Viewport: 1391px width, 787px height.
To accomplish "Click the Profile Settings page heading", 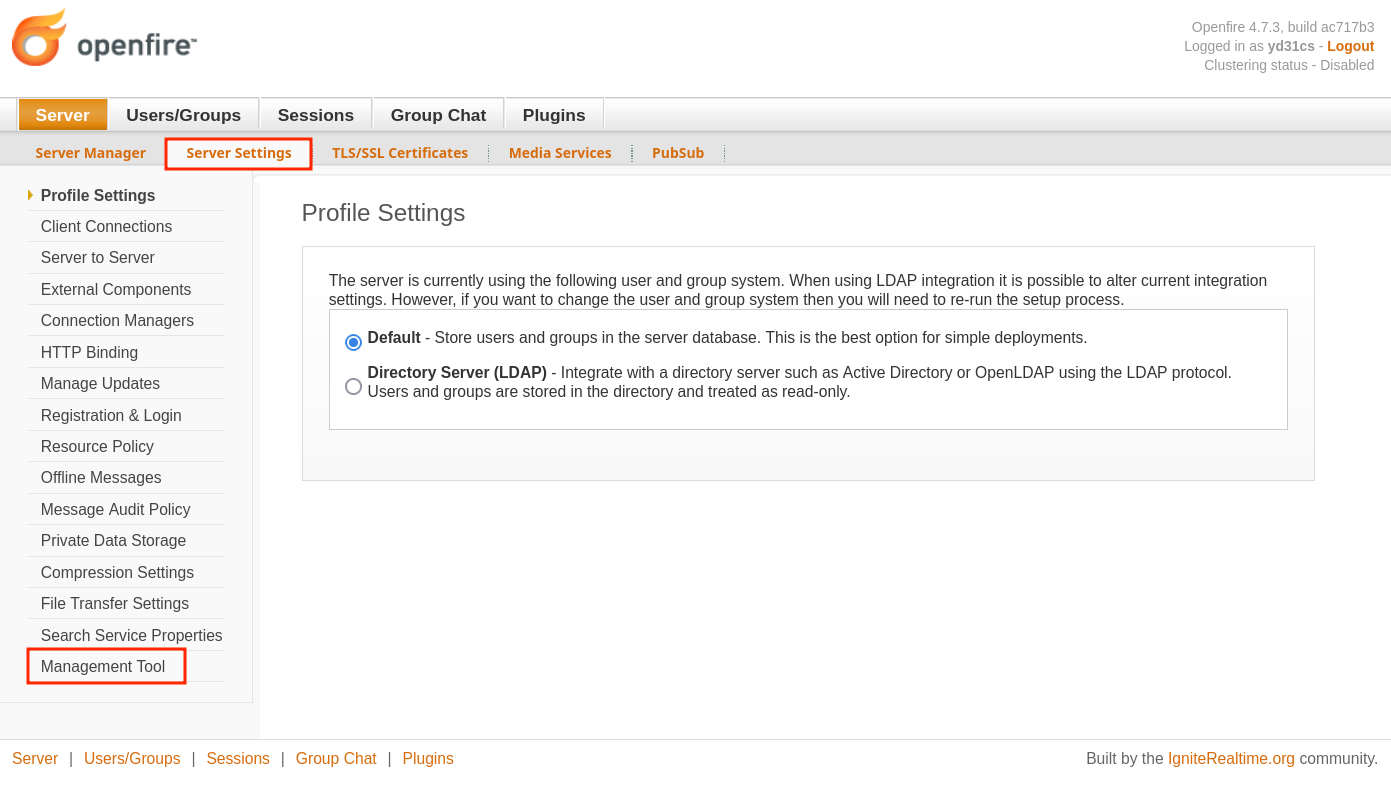I will click(x=383, y=213).
